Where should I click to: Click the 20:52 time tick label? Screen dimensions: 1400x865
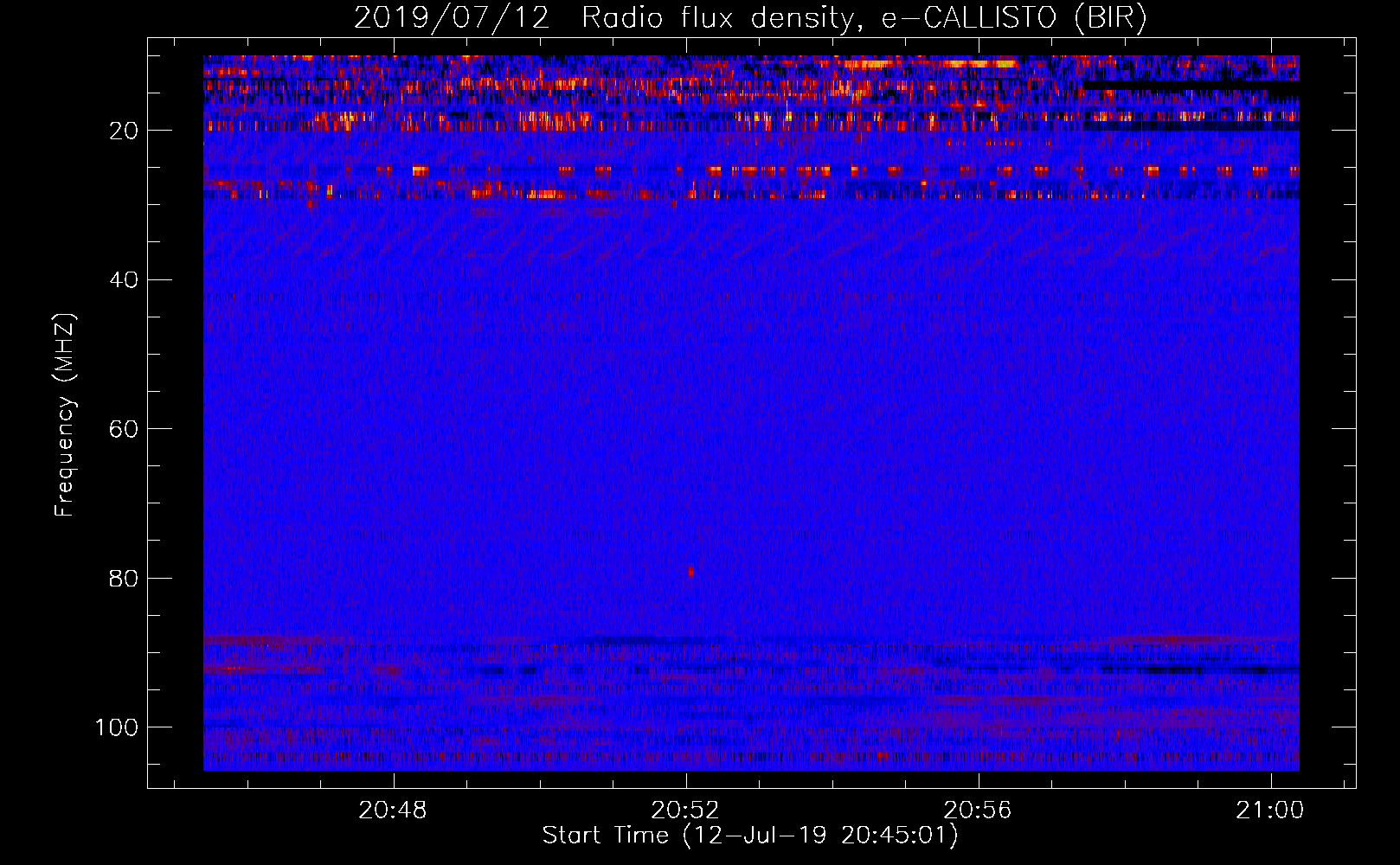coord(685,811)
